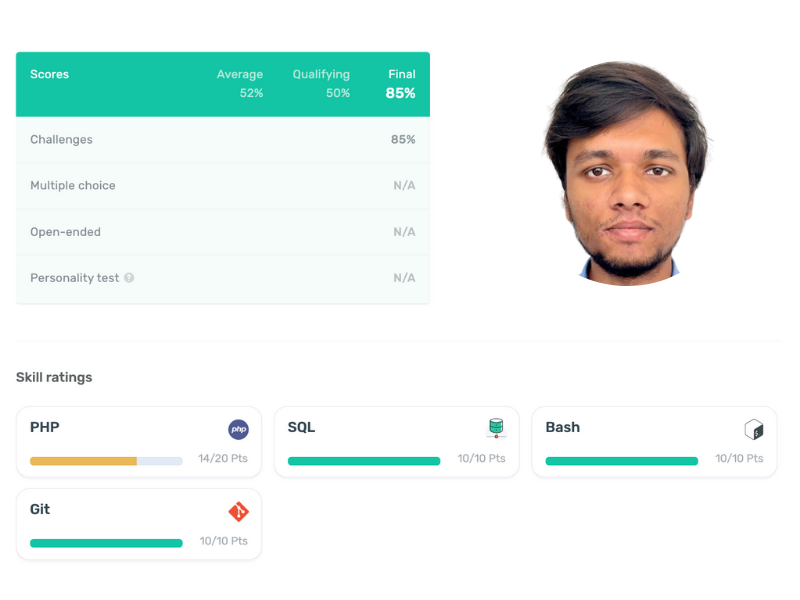Click the Bash terminal cube icon
Screen dimensions: 800x600
point(754,430)
